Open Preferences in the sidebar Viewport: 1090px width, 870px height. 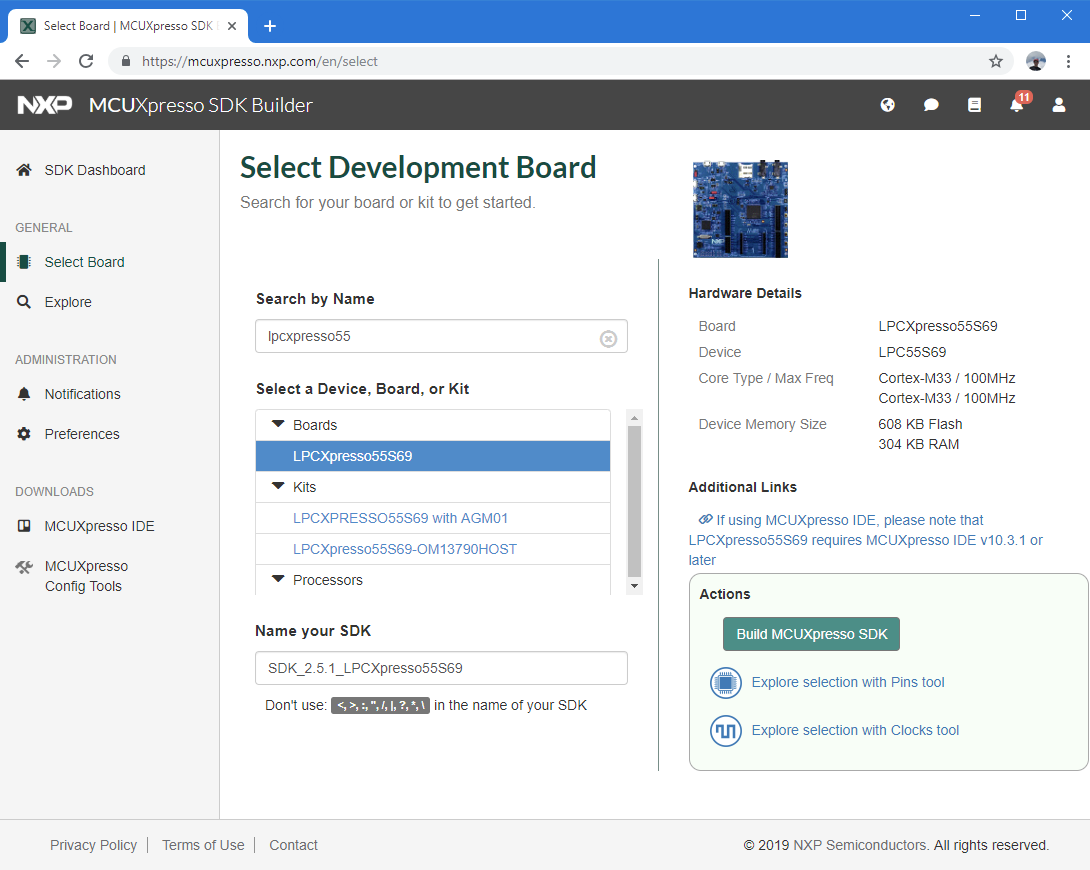click(x=81, y=434)
